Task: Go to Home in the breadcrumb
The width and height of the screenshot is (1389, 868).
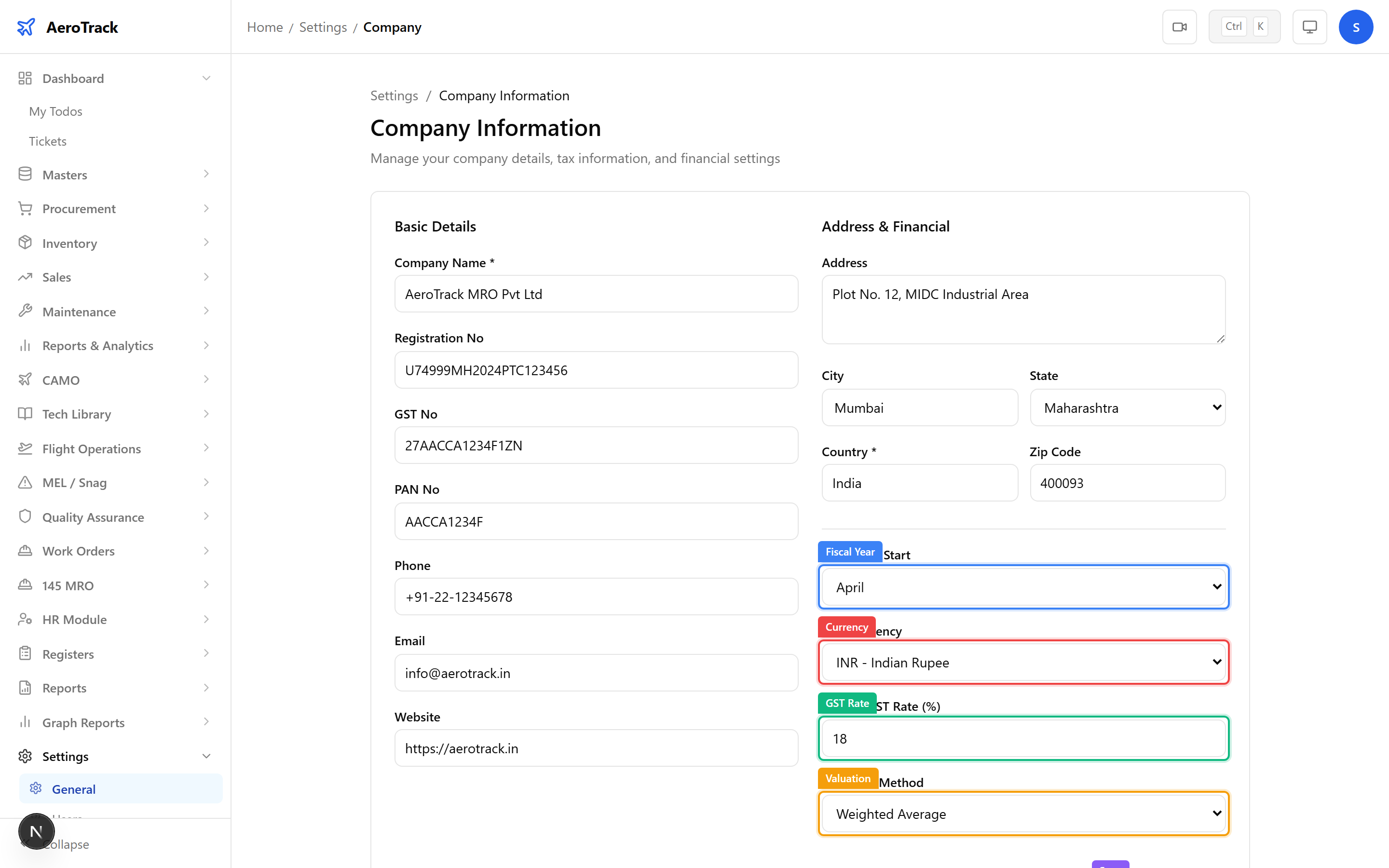Action: 265,27
